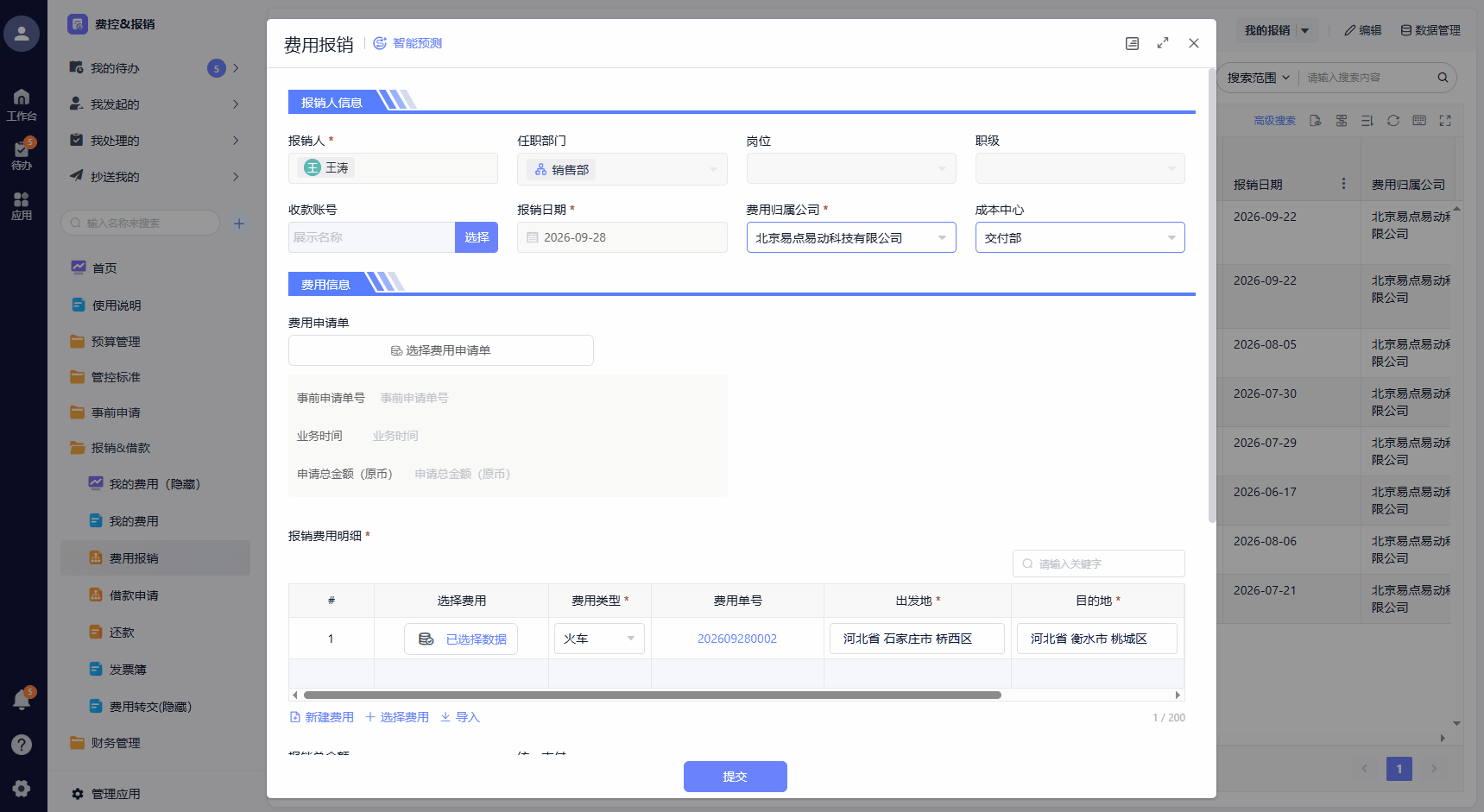1484x812 pixels.
Task: Open the 费用归属公司 dropdown
Action: (851, 237)
